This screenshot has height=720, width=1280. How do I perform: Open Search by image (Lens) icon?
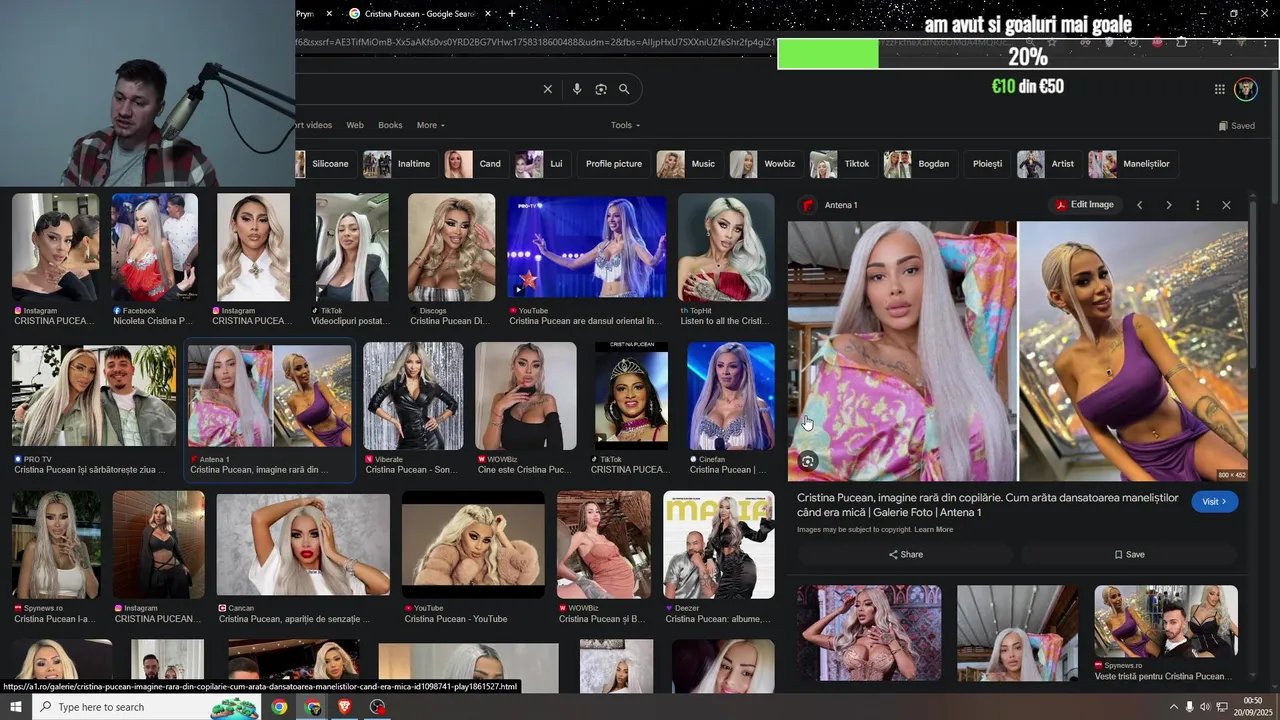pyautogui.click(x=601, y=89)
